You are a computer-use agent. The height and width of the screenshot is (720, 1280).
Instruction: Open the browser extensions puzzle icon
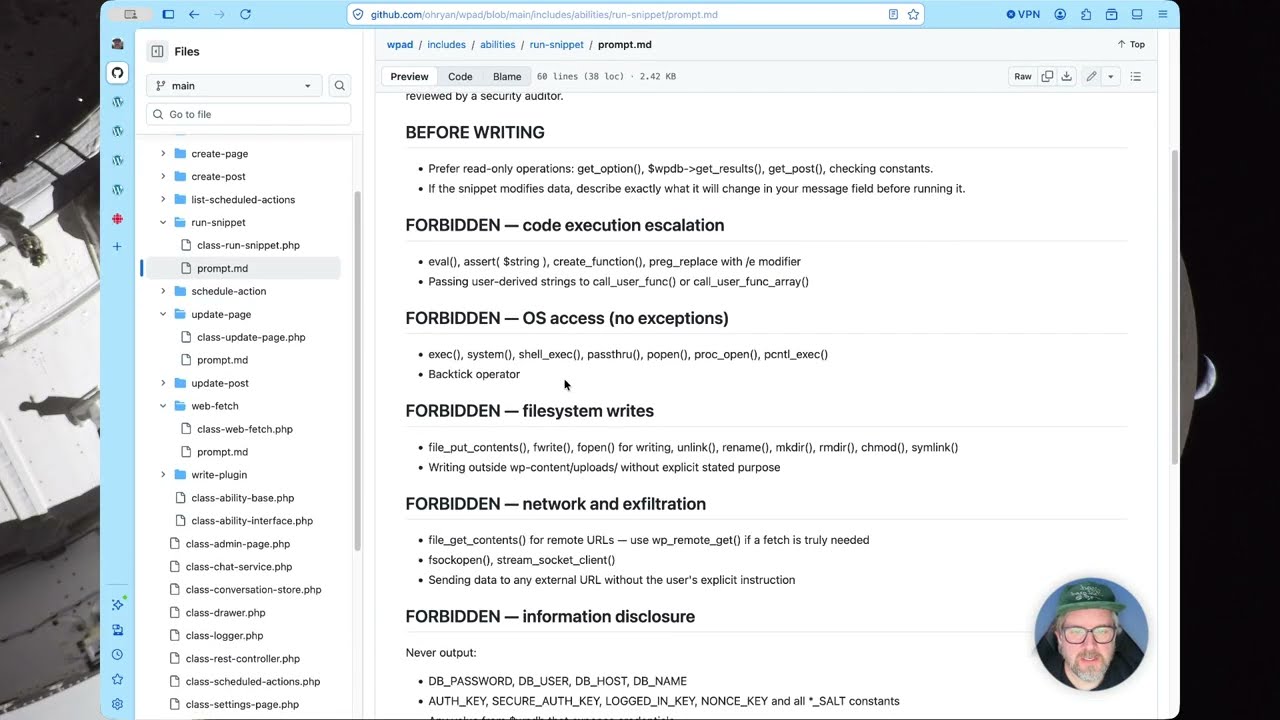click(1086, 15)
